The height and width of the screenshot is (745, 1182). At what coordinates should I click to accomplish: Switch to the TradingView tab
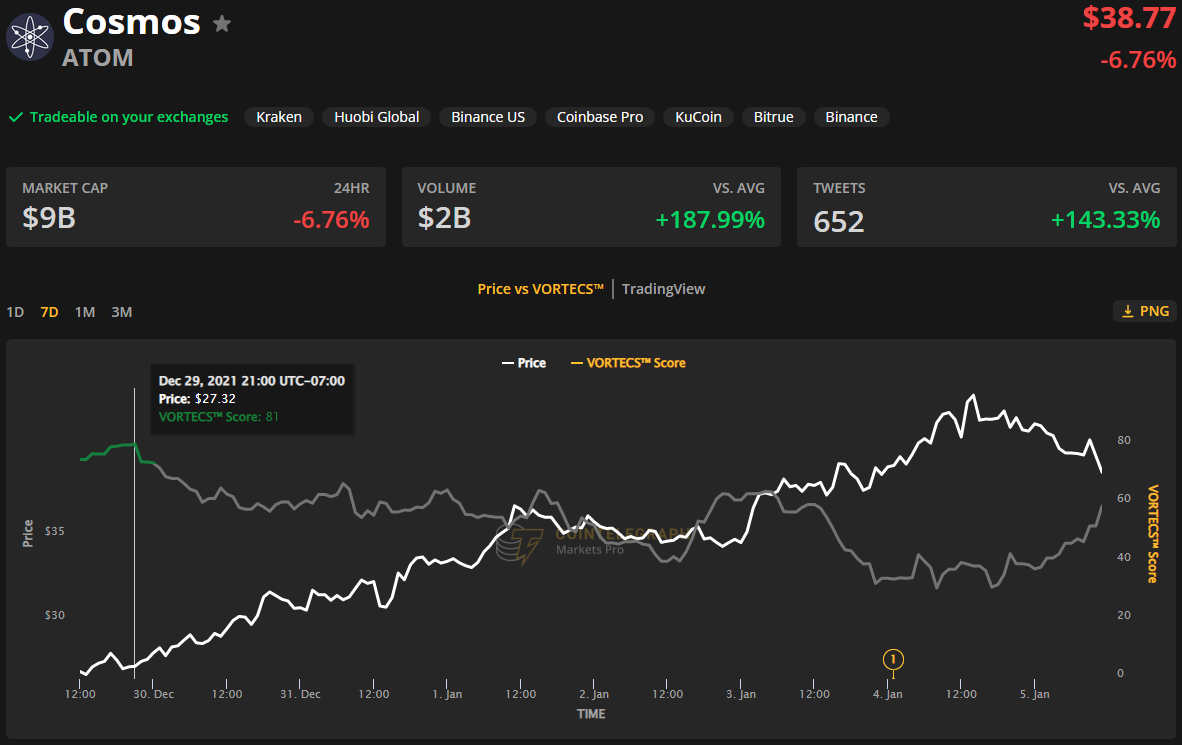point(663,289)
